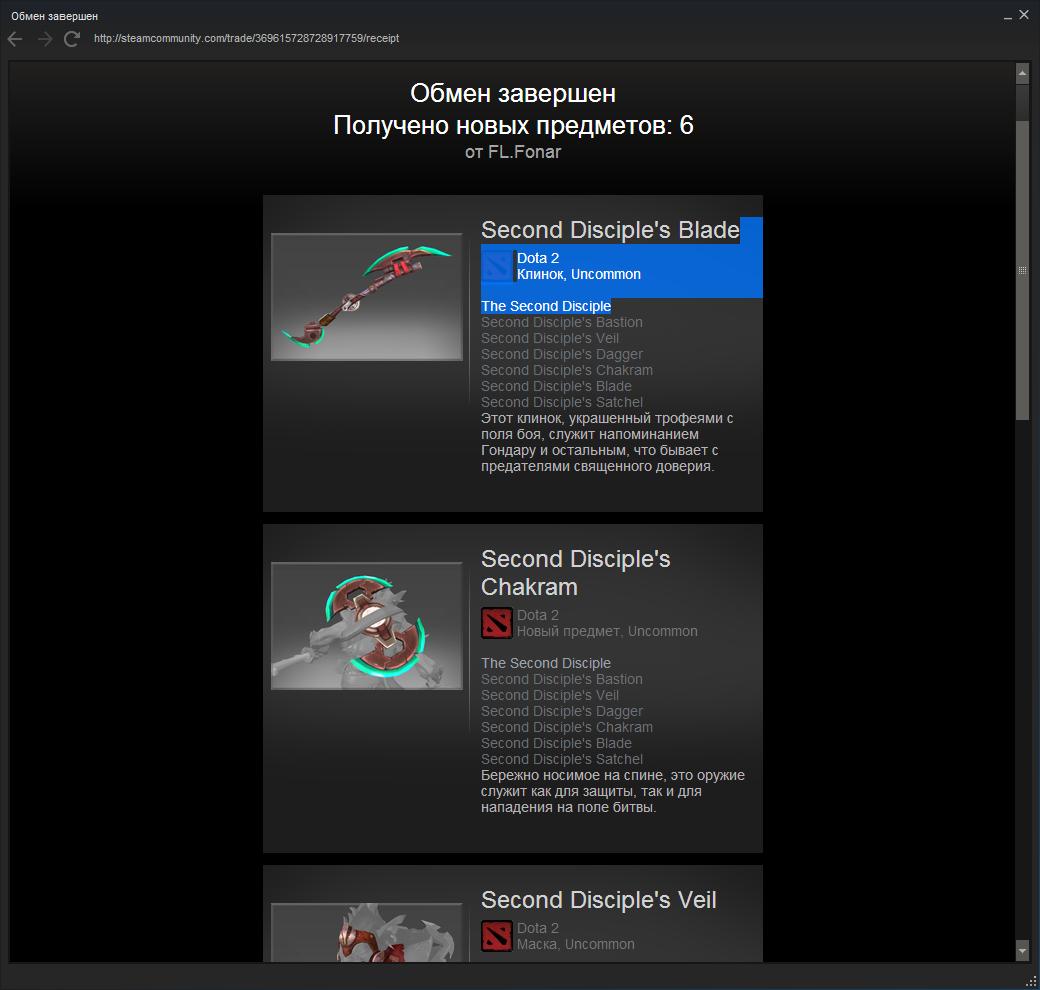Open Second Disciple's Blade item image
Viewport: 1040px width, 990px height.
367,297
